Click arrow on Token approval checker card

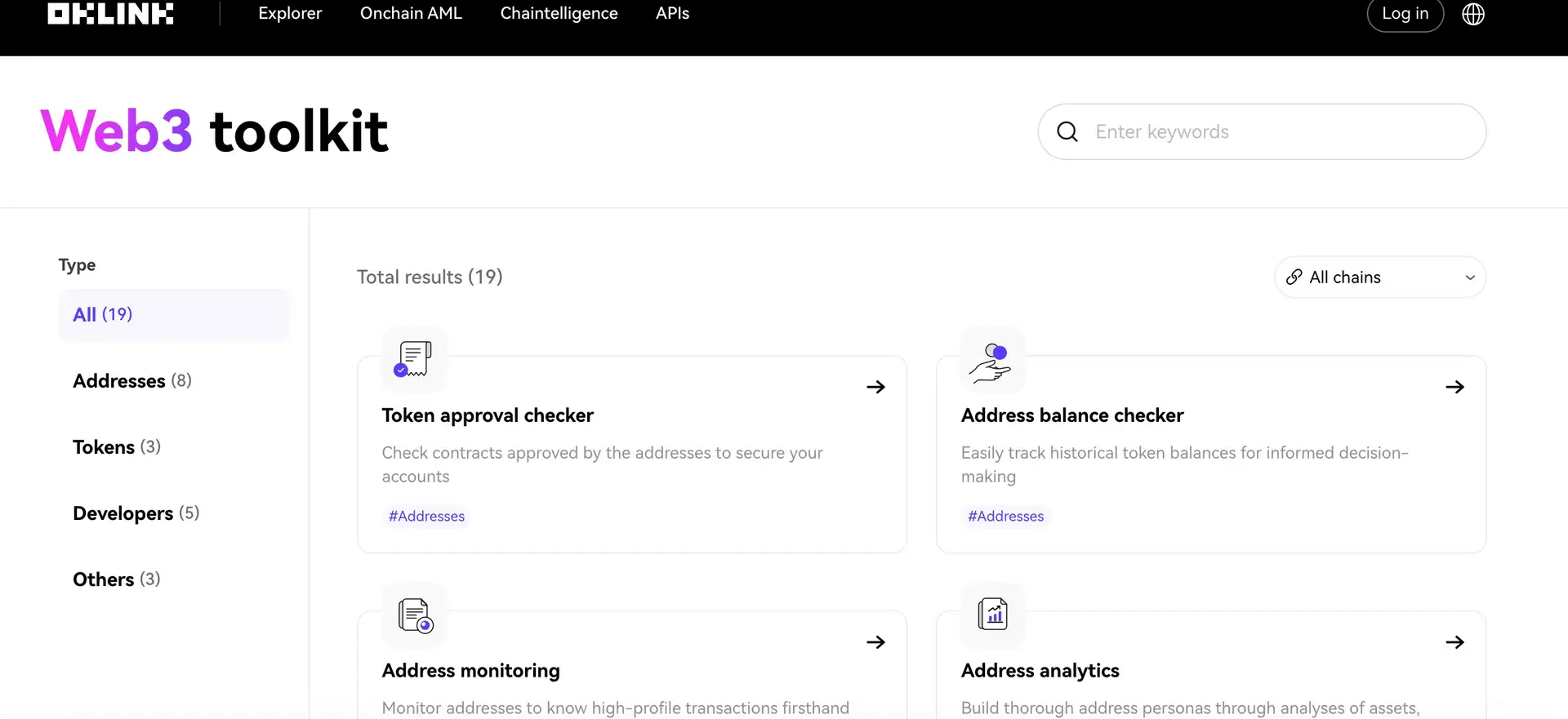pyautogui.click(x=875, y=387)
